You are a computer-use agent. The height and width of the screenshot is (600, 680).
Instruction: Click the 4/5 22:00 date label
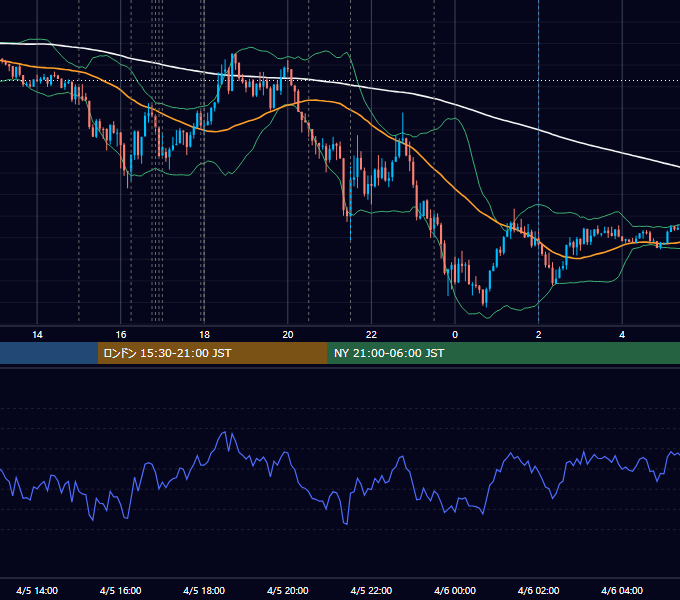pos(371,590)
